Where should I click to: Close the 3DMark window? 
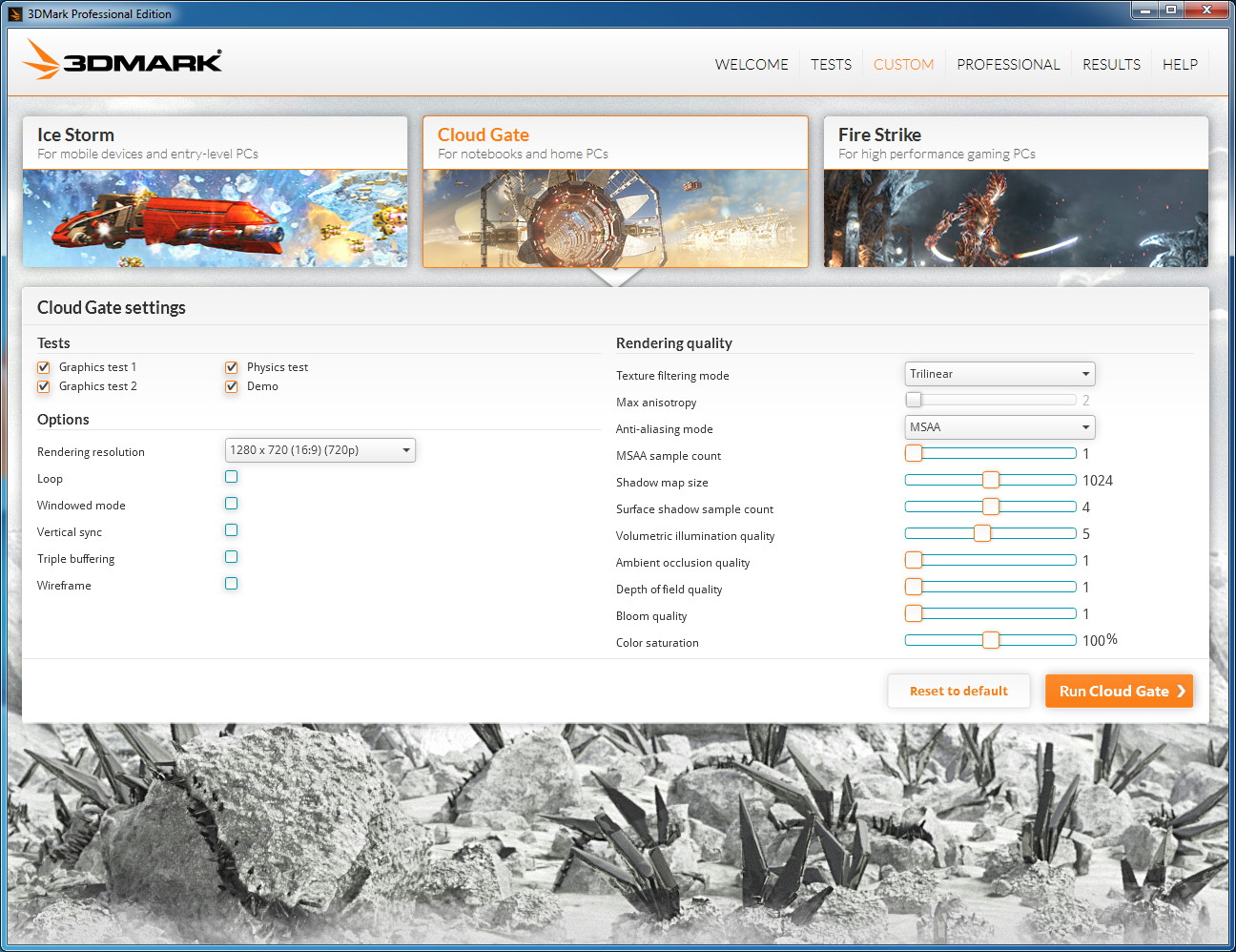[1206, 10]
